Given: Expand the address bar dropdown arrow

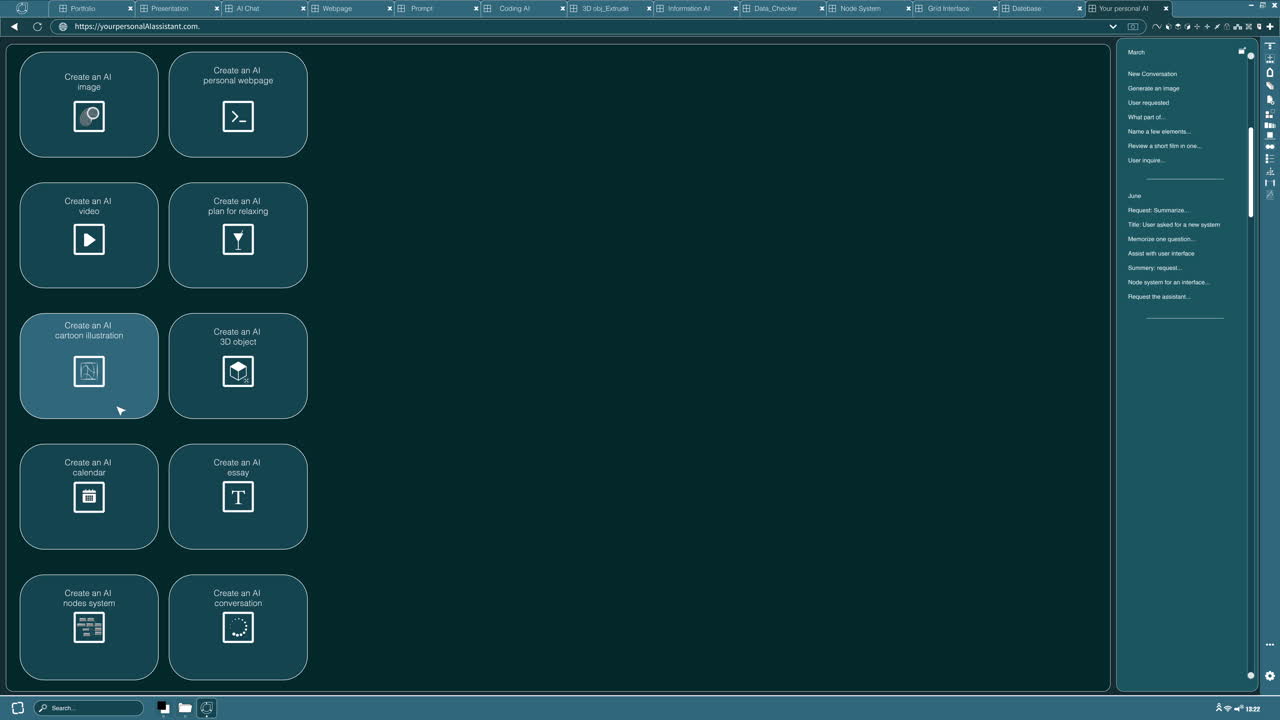Looking at the screenshot, I should [x=1113, y=27].
